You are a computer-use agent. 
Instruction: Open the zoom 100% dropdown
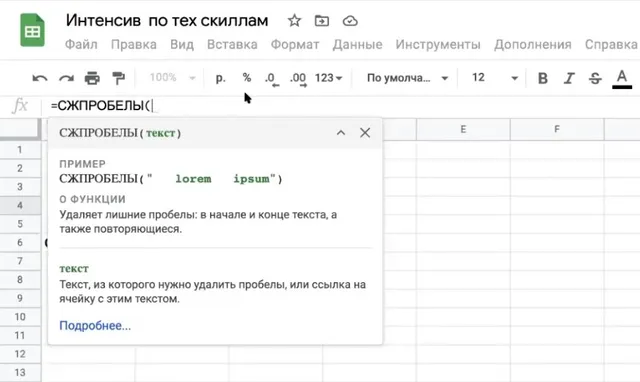(172, 78)
